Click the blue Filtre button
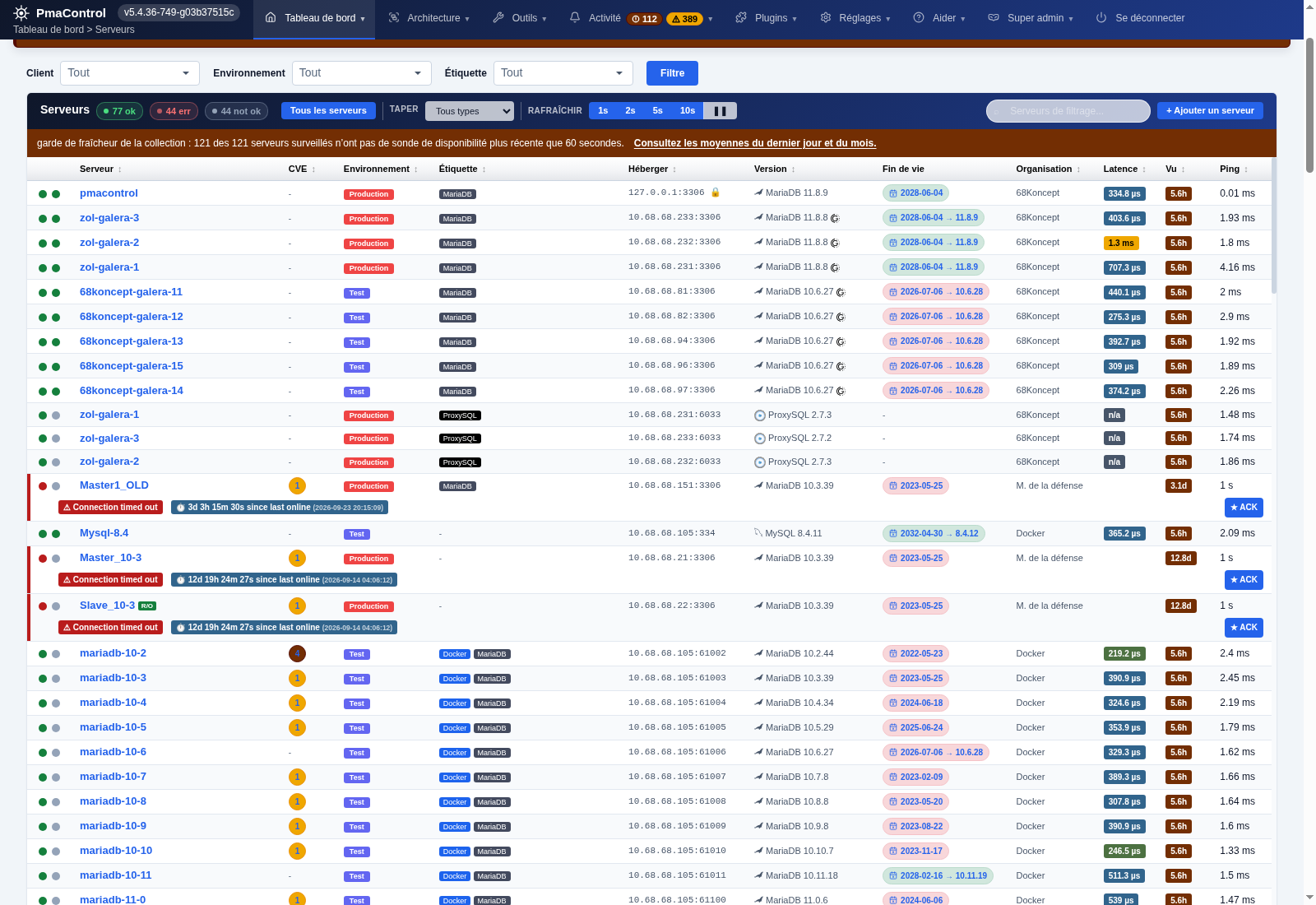The image size is (1316, 905). (672, 73)
